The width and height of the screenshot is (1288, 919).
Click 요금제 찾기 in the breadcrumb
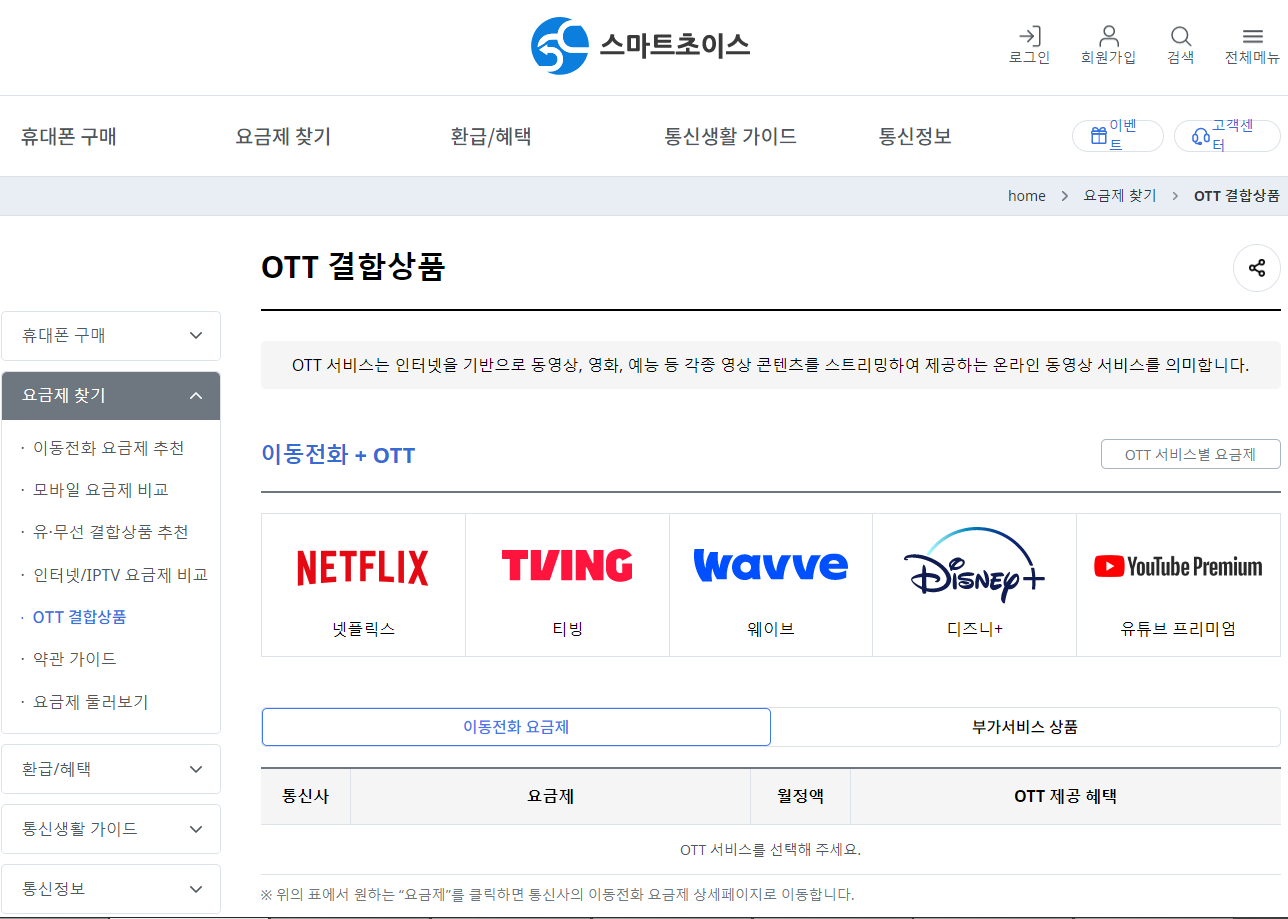tap(1120, 196)
